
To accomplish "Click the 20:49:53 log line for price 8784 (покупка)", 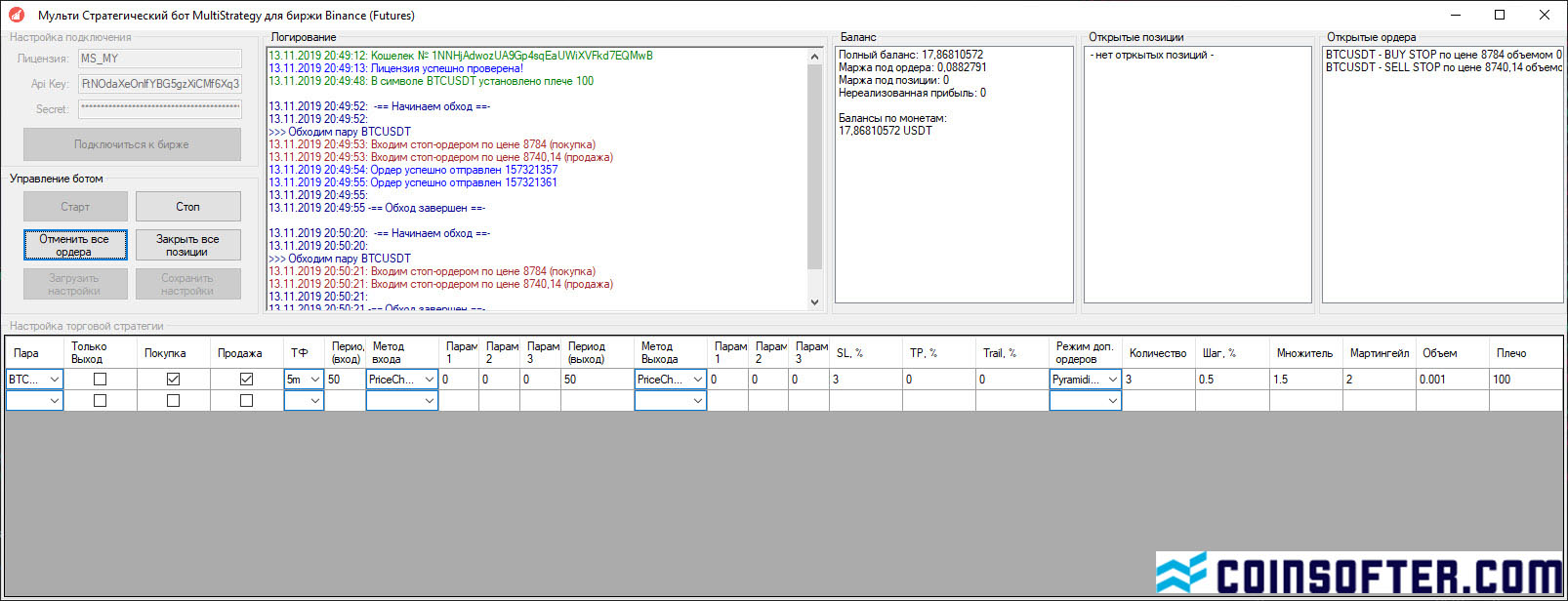I will (x=432, y=144).
